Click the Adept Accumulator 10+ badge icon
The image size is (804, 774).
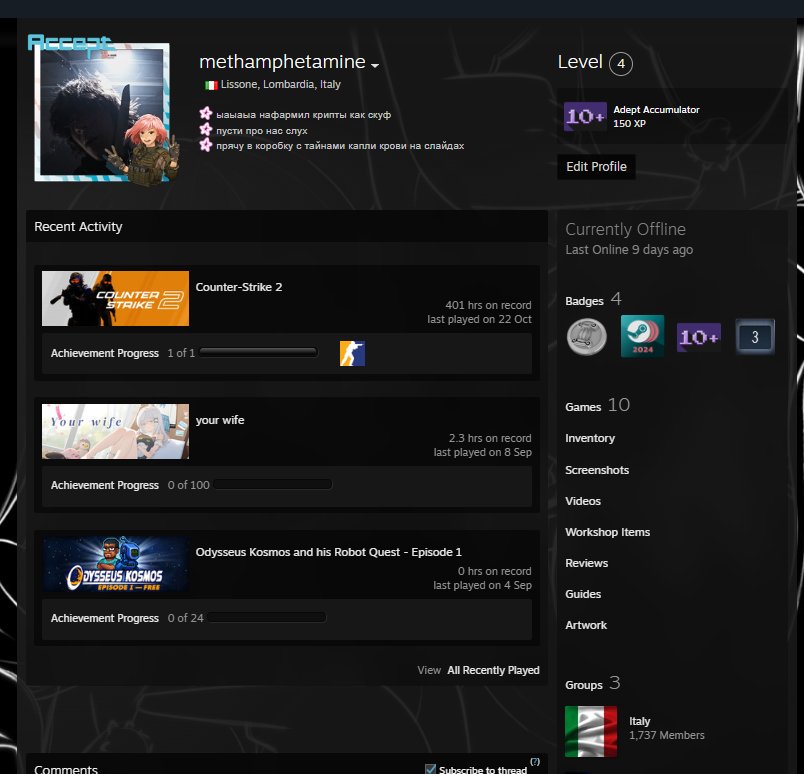point(583,116)
